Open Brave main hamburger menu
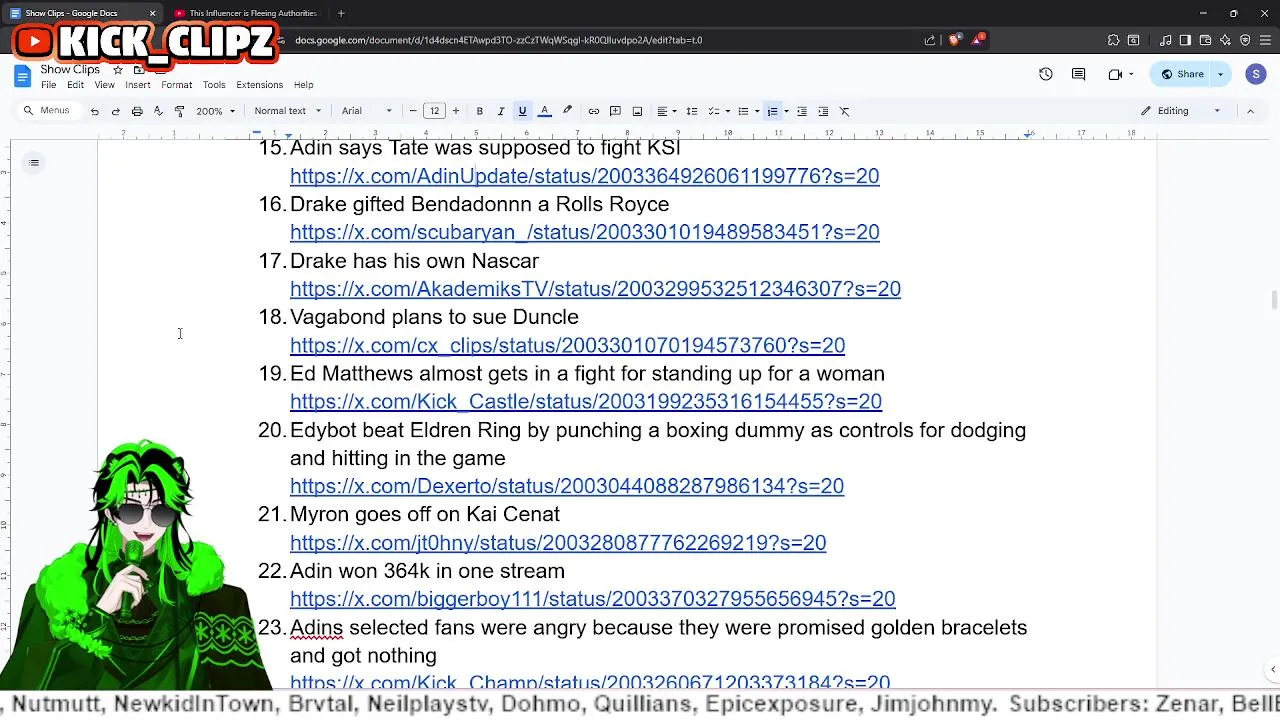 coord(1265,40)
